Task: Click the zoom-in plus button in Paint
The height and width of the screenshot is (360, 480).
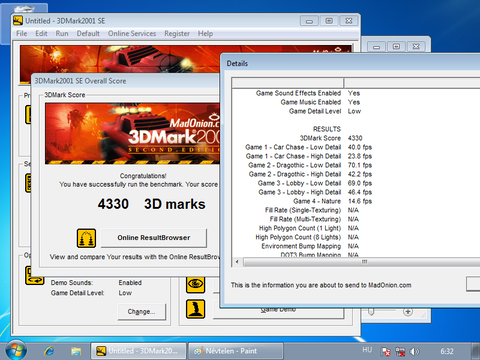Action: point(408,312)
